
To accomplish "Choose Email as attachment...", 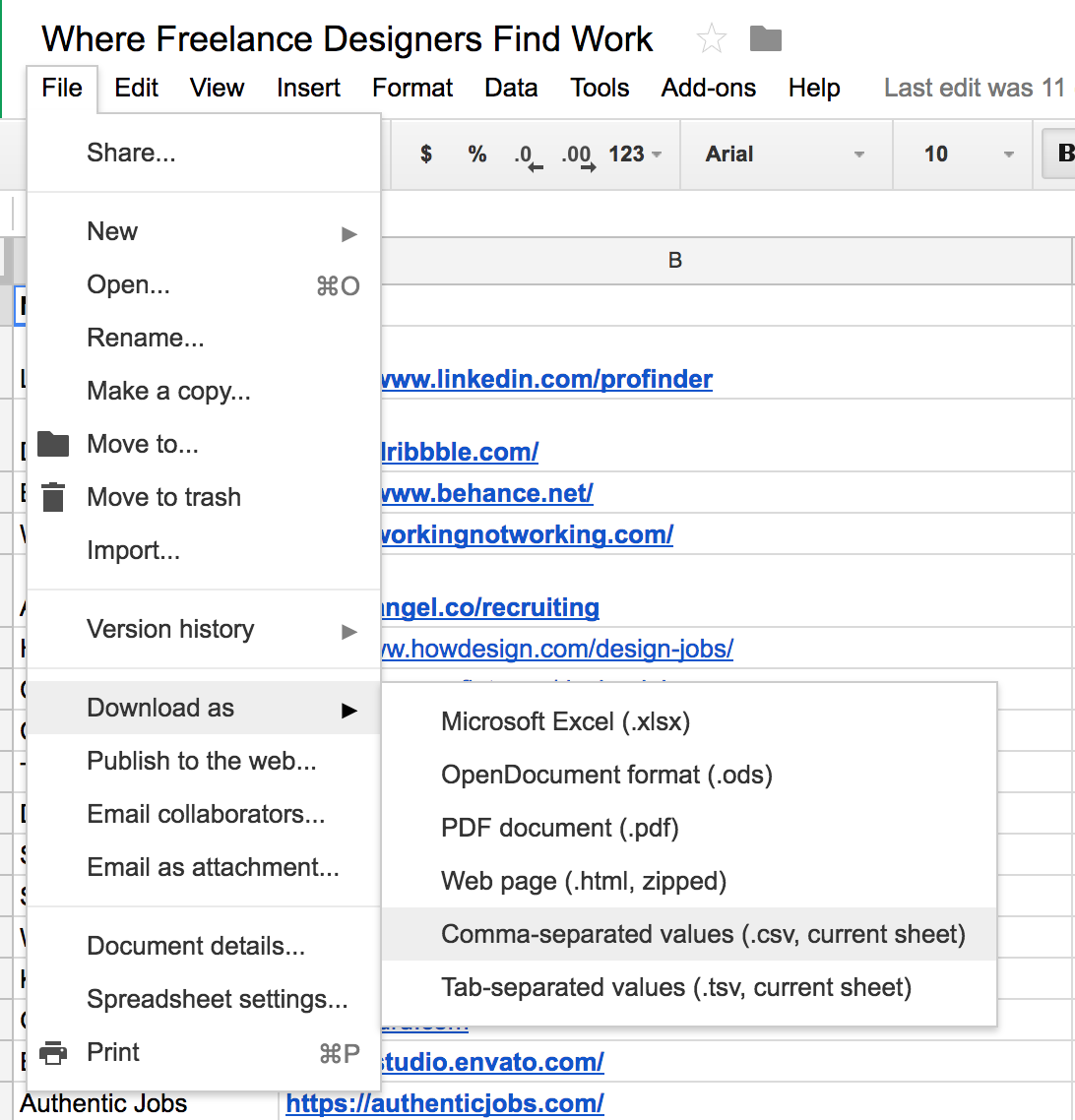I will (x=204, y=867).
